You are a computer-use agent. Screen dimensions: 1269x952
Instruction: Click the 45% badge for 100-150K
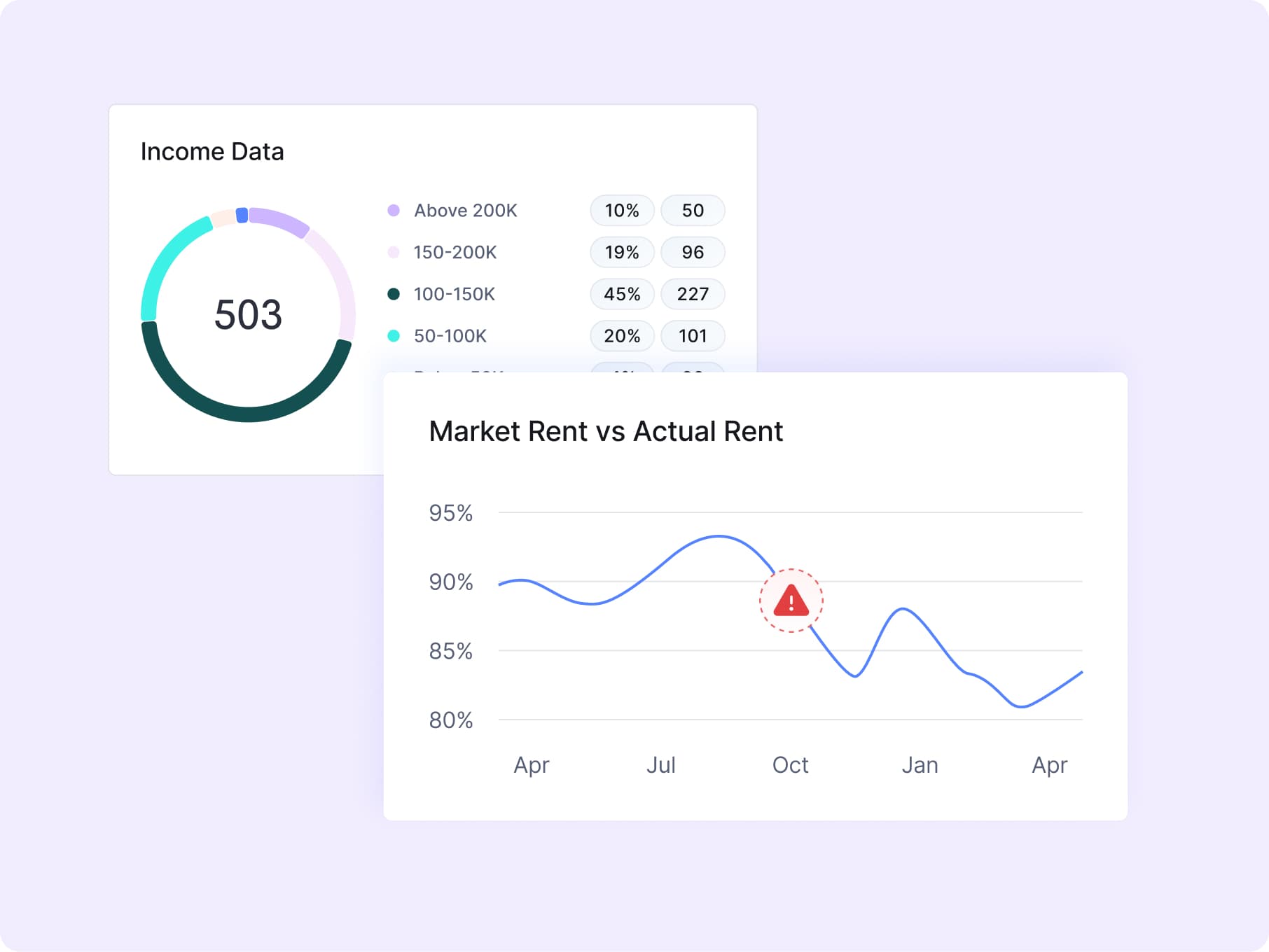coord(622,294)
